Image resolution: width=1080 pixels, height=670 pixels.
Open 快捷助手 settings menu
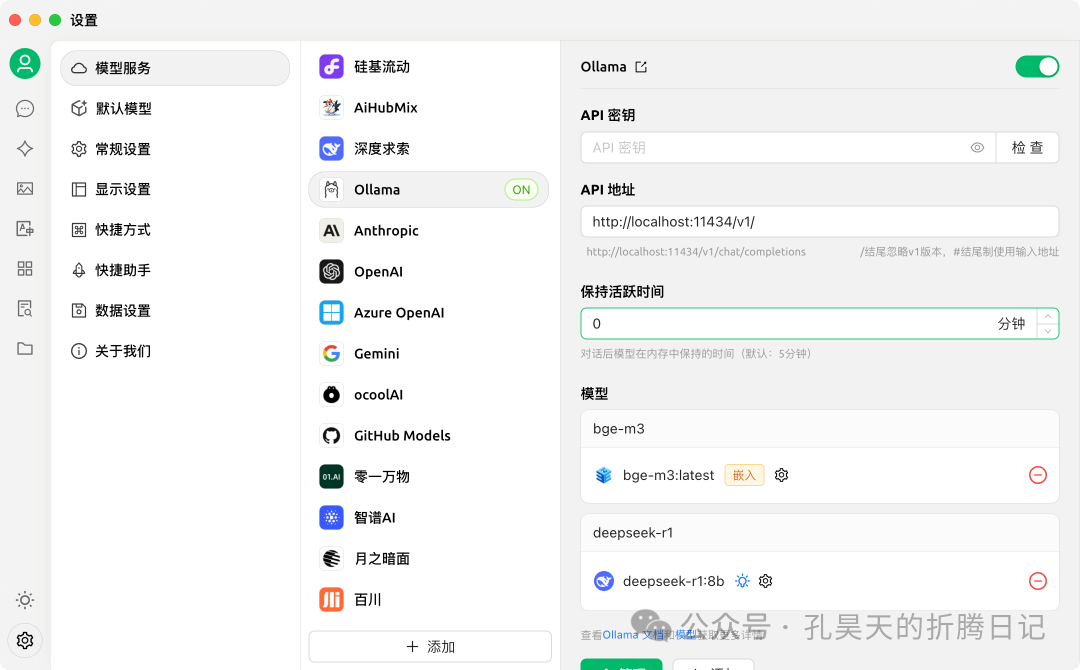175,270
